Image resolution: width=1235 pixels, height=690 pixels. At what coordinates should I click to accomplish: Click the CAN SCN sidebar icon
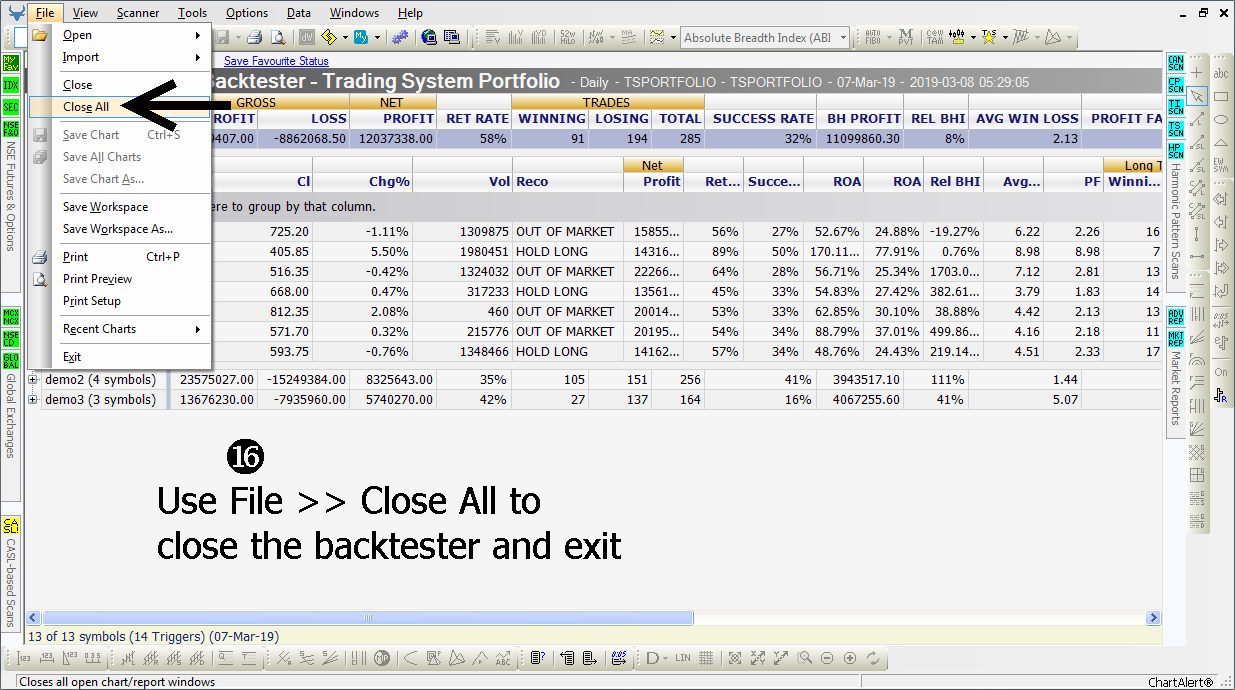click(1175, 64)
